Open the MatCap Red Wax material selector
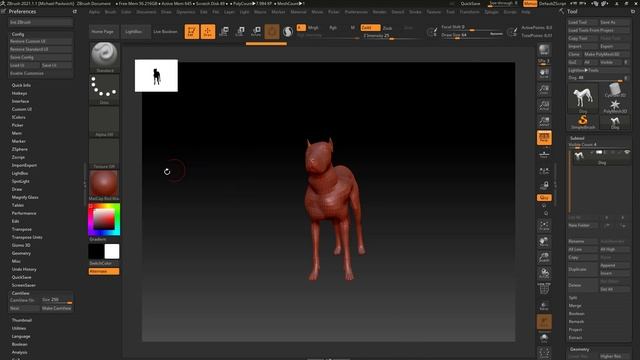 tap(104, 185)
